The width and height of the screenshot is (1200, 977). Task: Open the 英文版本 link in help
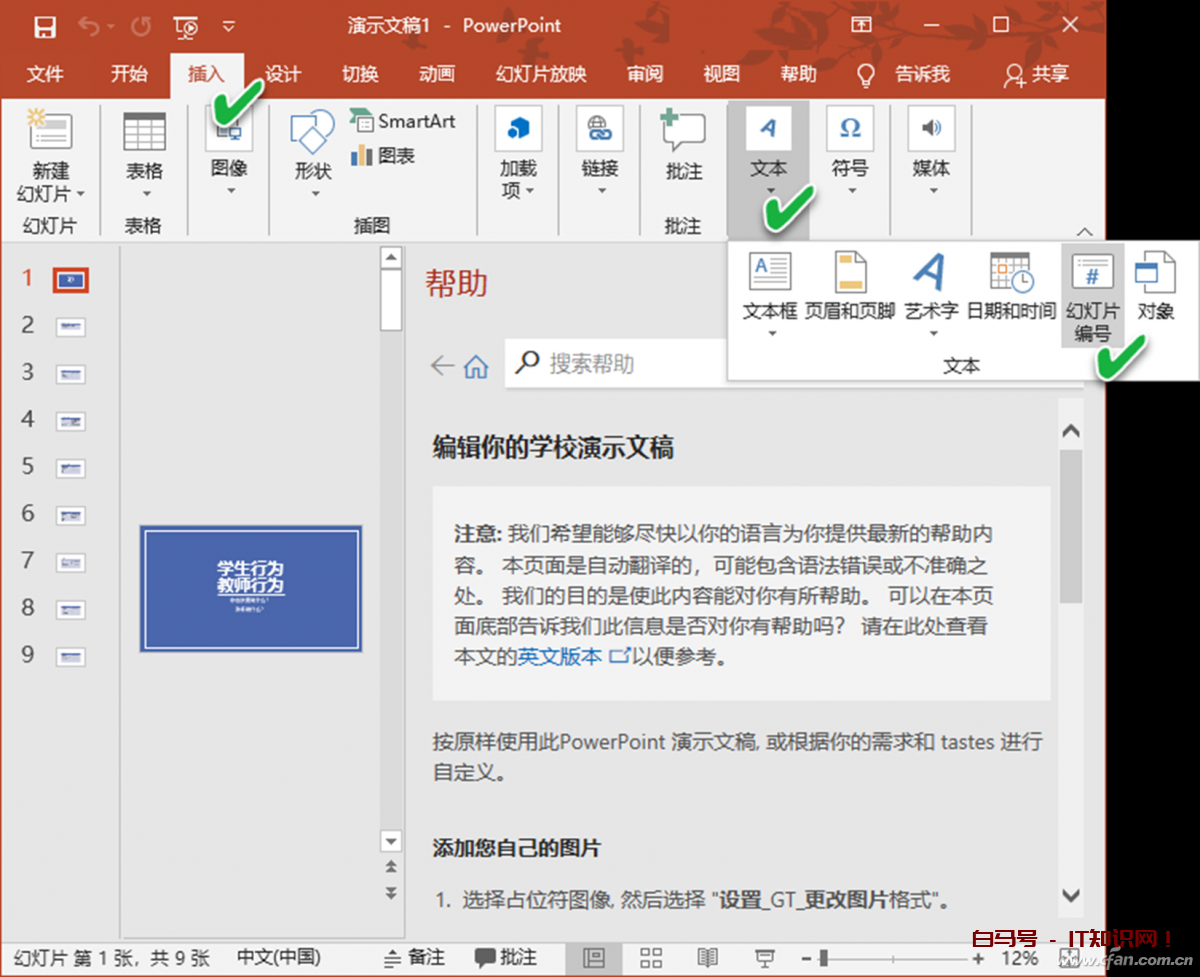560,657
